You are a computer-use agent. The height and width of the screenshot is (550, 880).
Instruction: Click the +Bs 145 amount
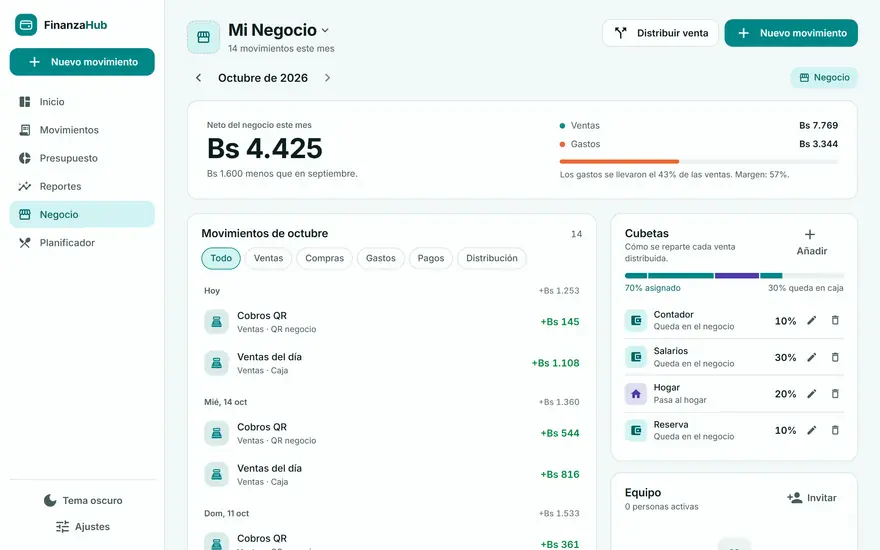coord(560,322)
